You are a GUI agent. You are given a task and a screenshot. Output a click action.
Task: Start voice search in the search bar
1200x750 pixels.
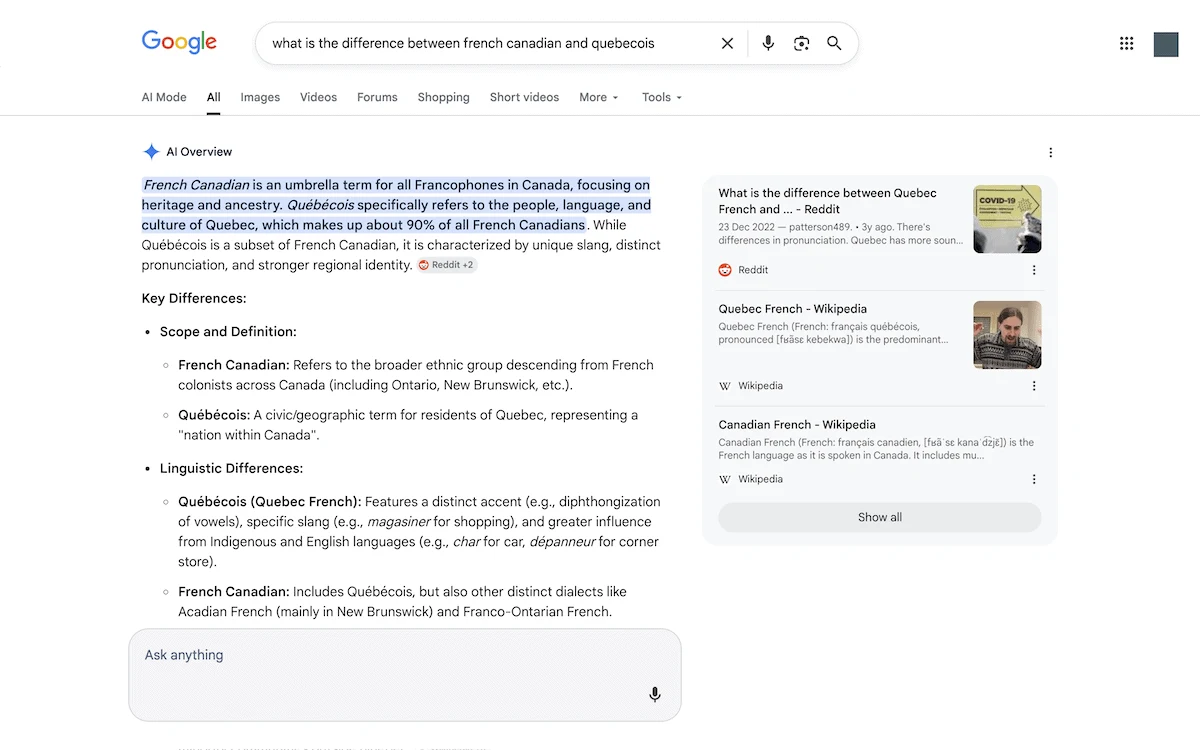pyautogui.click(x=768, y=43)
